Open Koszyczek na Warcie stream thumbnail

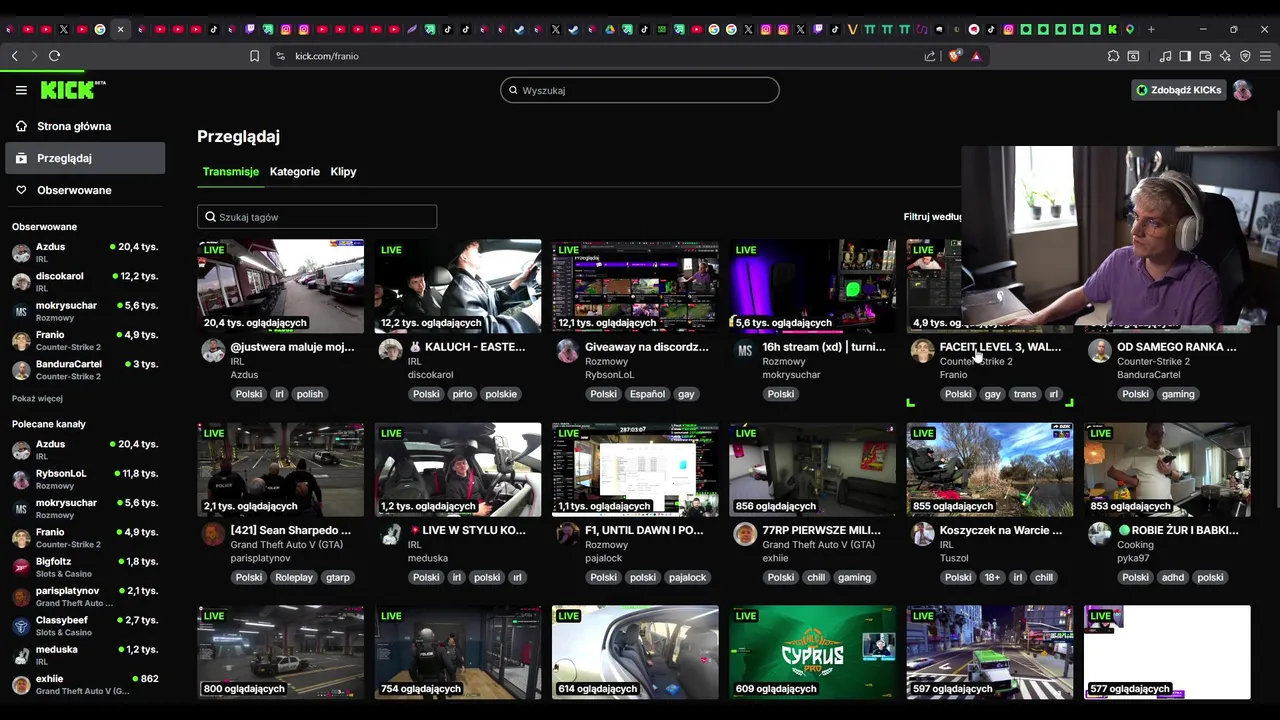(990, 469)
